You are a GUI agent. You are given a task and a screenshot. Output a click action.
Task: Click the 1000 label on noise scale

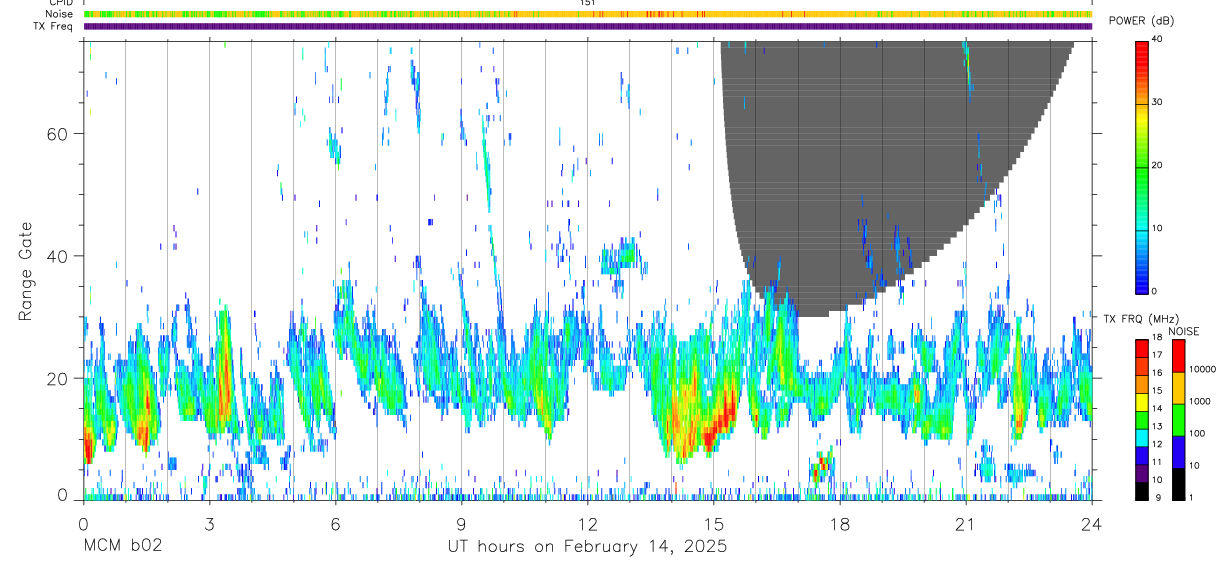tap(1200, 400)
